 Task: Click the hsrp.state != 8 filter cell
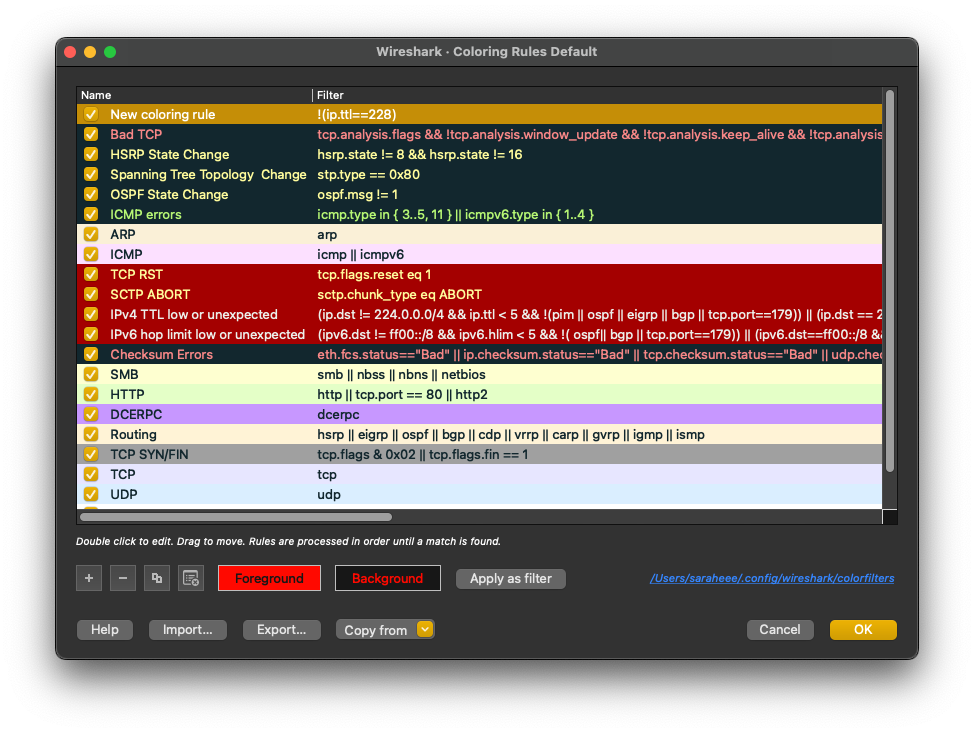[419, 154]
